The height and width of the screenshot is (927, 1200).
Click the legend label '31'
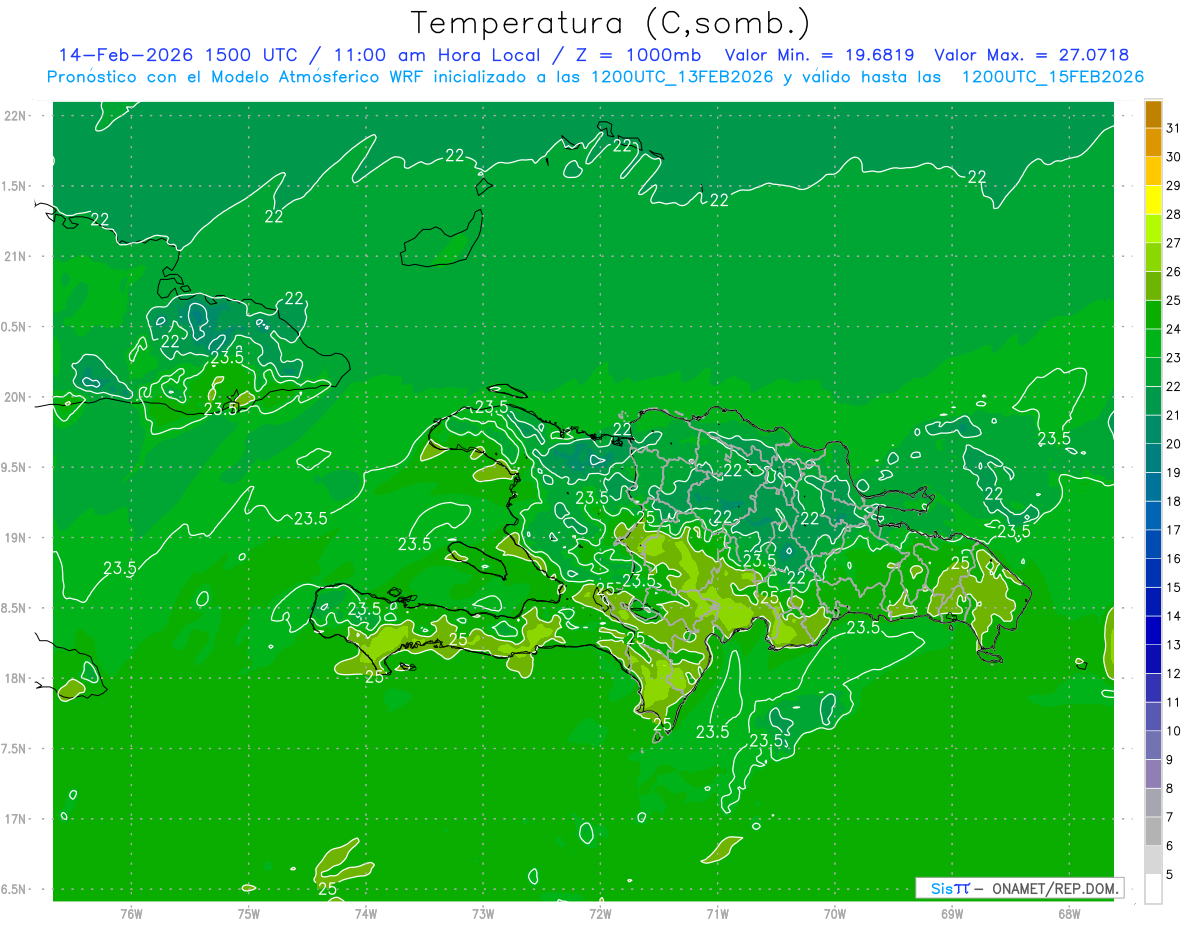1173,128
